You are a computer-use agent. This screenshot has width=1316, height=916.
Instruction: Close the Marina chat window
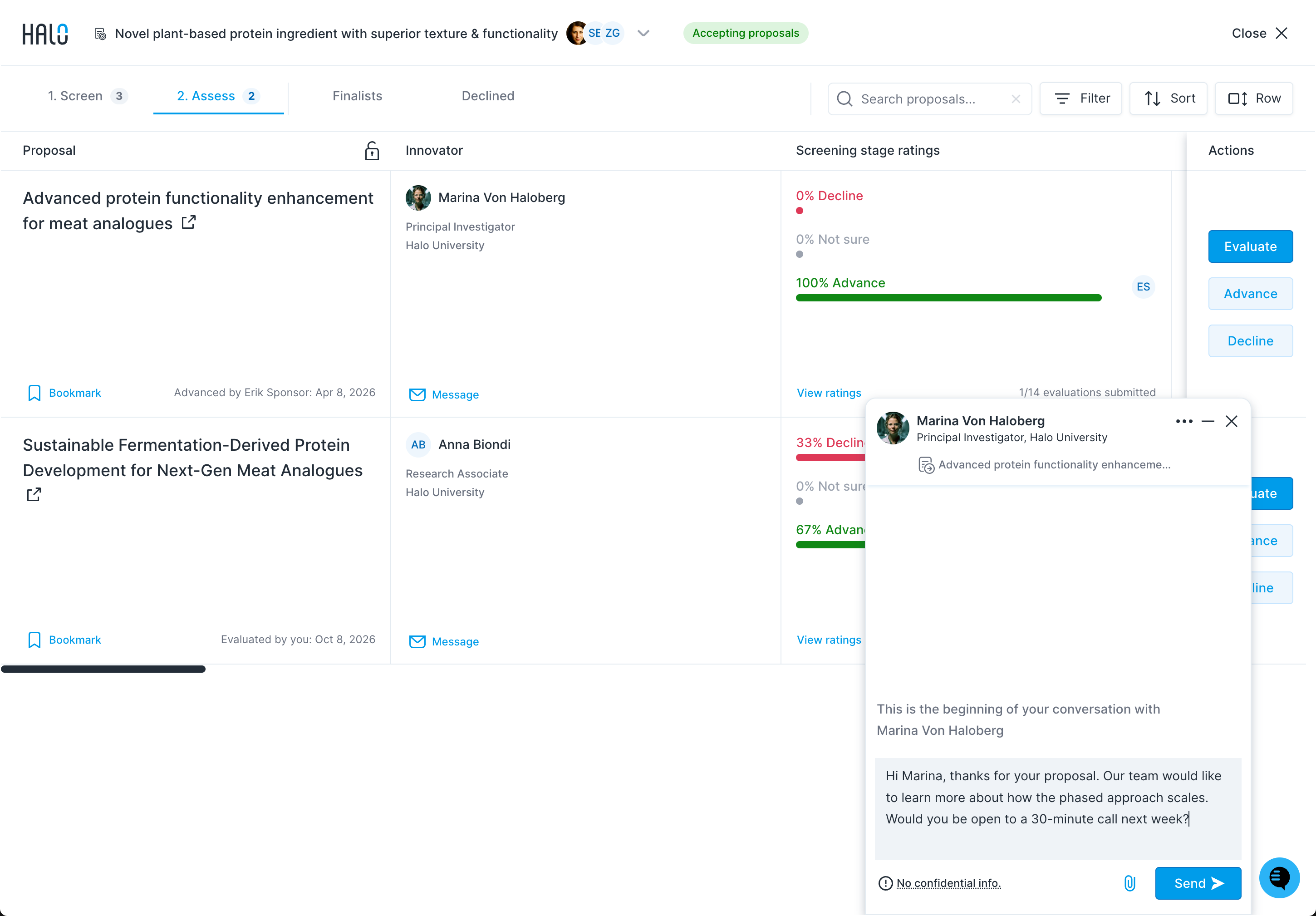pyautogui.click(x=1231, y=421)
